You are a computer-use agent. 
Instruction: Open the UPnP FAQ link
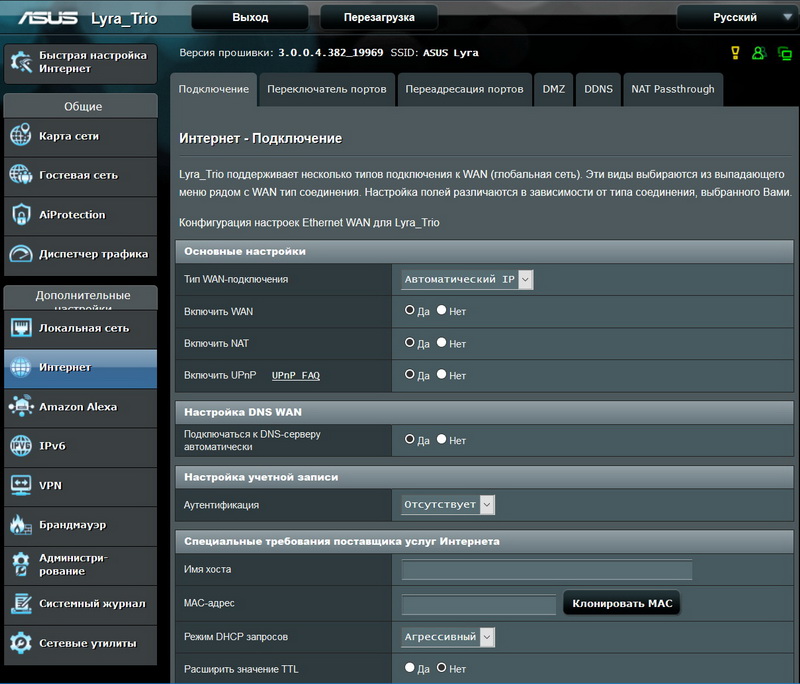click(296, 376)
